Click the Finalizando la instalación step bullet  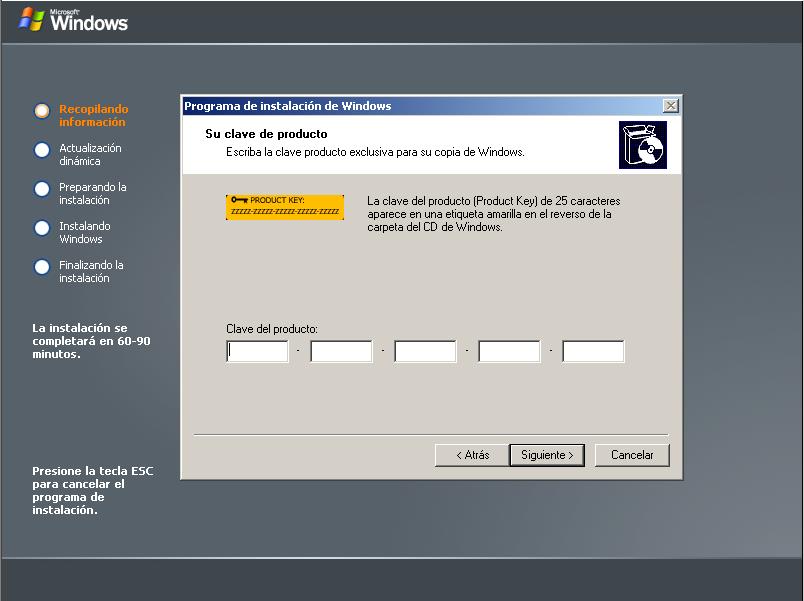click(42, 267)
